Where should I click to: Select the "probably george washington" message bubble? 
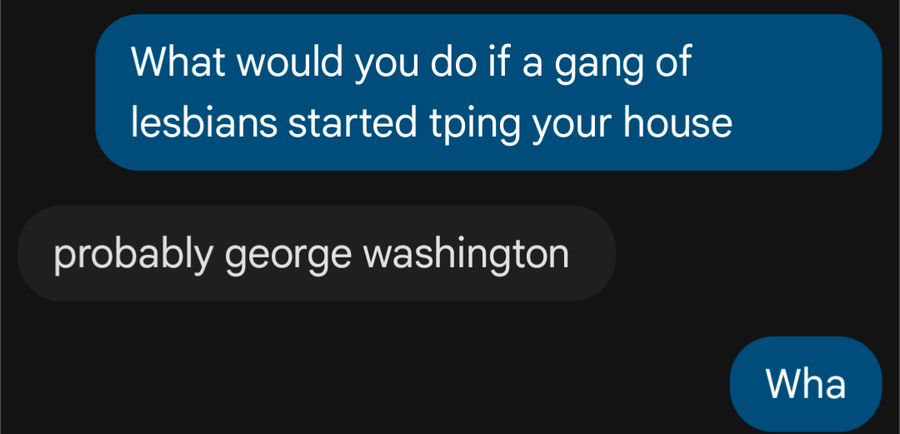pos(317,253)
